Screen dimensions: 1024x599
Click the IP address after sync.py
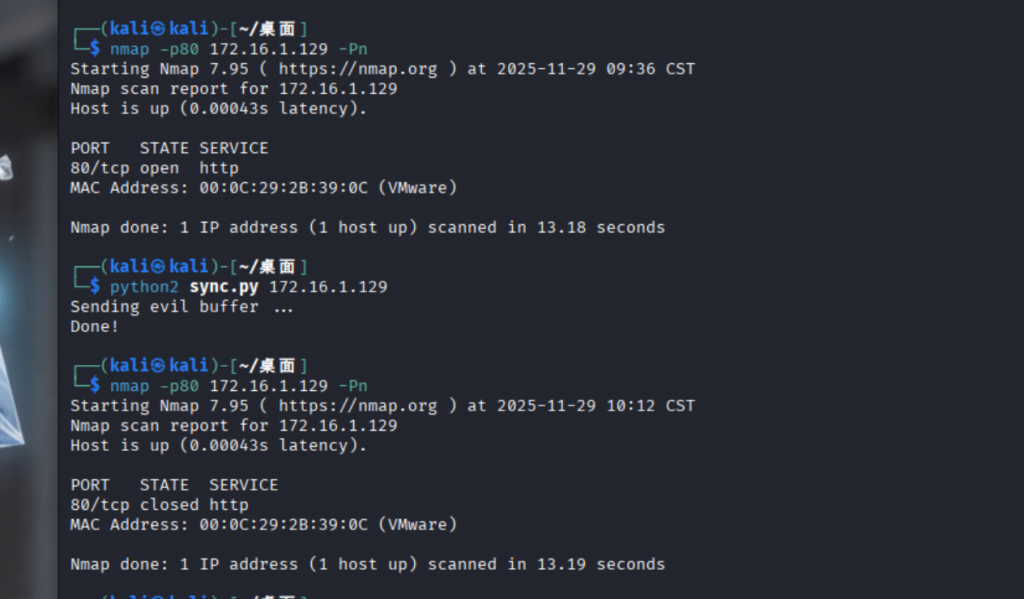pyautogui.click(x=328, y=287)
